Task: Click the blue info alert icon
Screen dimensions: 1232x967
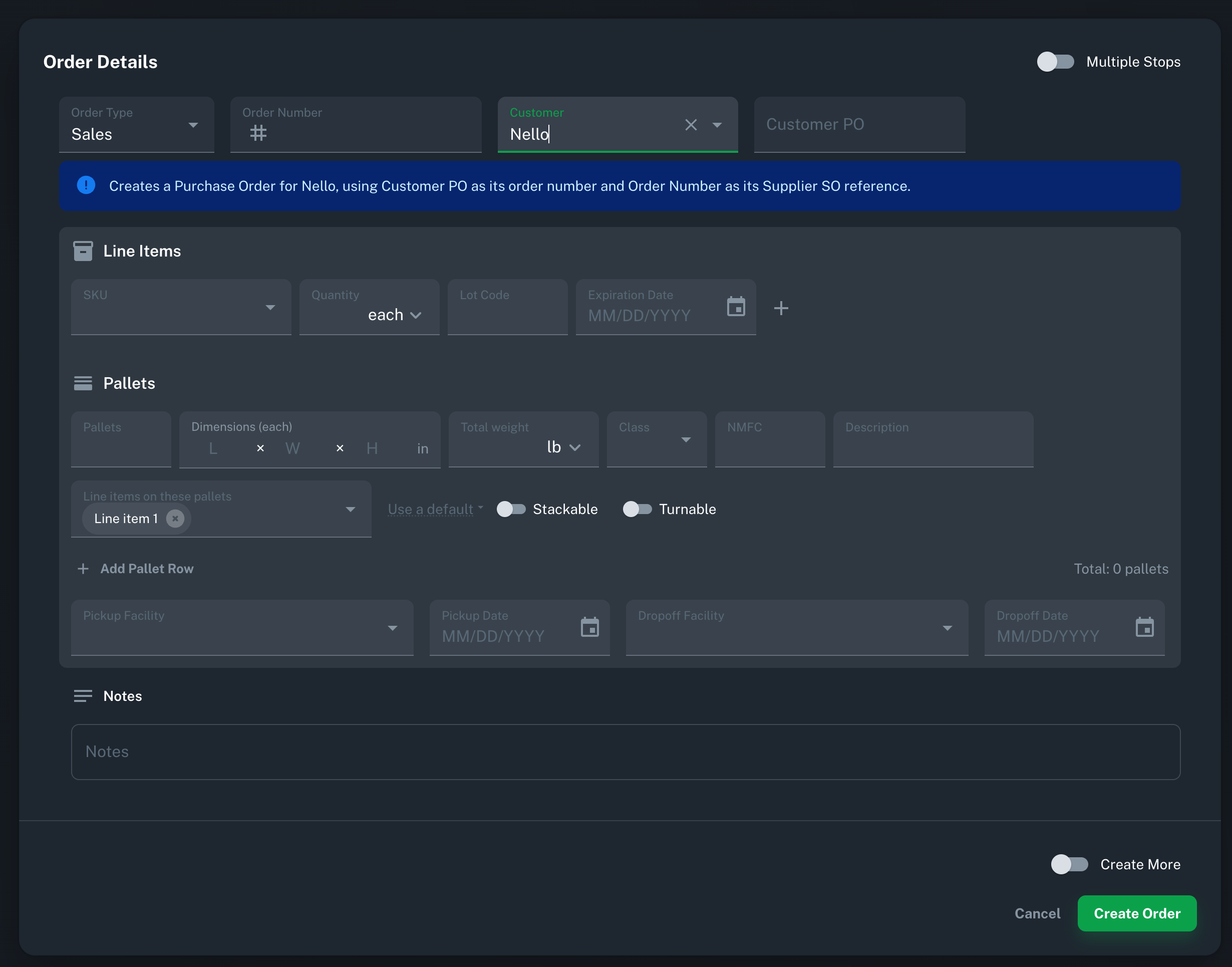Action: (86, 185)
